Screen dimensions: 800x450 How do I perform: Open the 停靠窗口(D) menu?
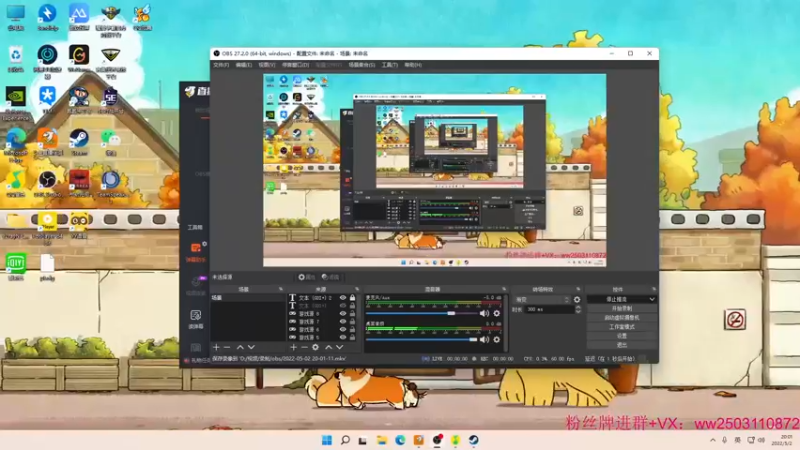pos(295,65)
